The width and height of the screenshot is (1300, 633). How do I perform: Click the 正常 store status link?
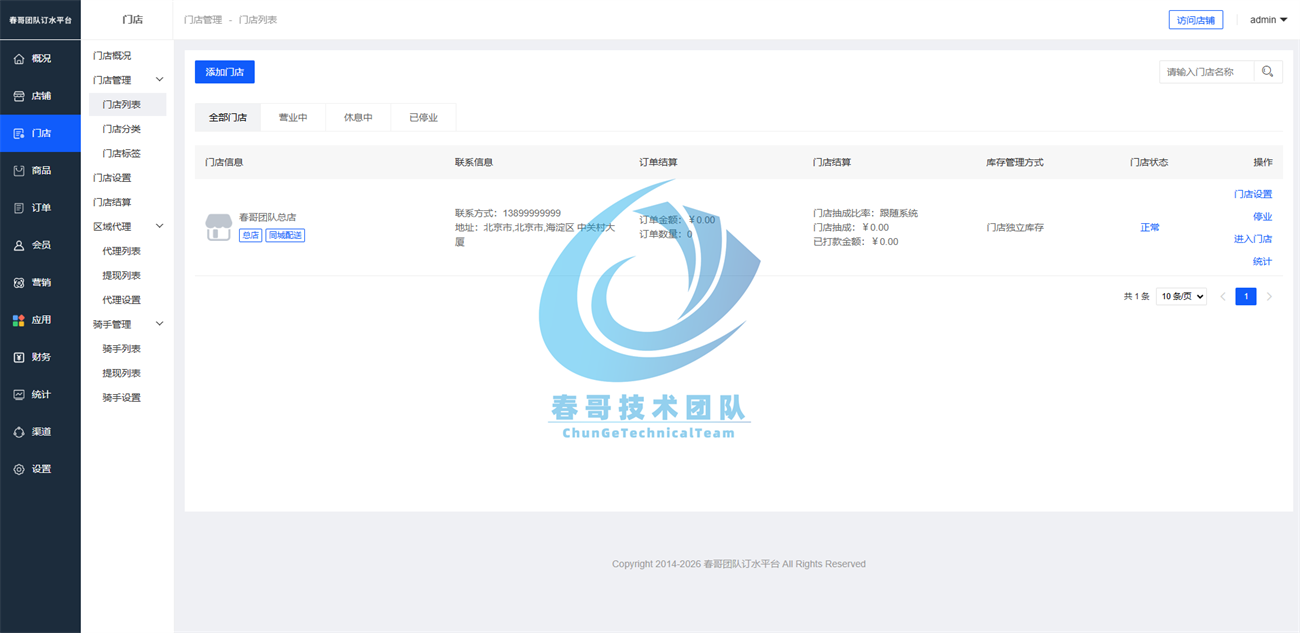tap(1150, 227)
